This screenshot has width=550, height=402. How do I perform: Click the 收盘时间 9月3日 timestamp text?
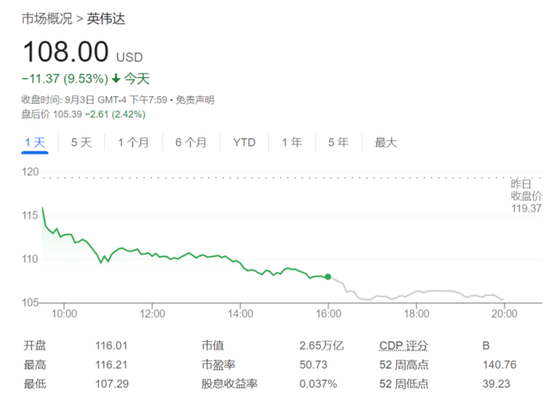94,100
